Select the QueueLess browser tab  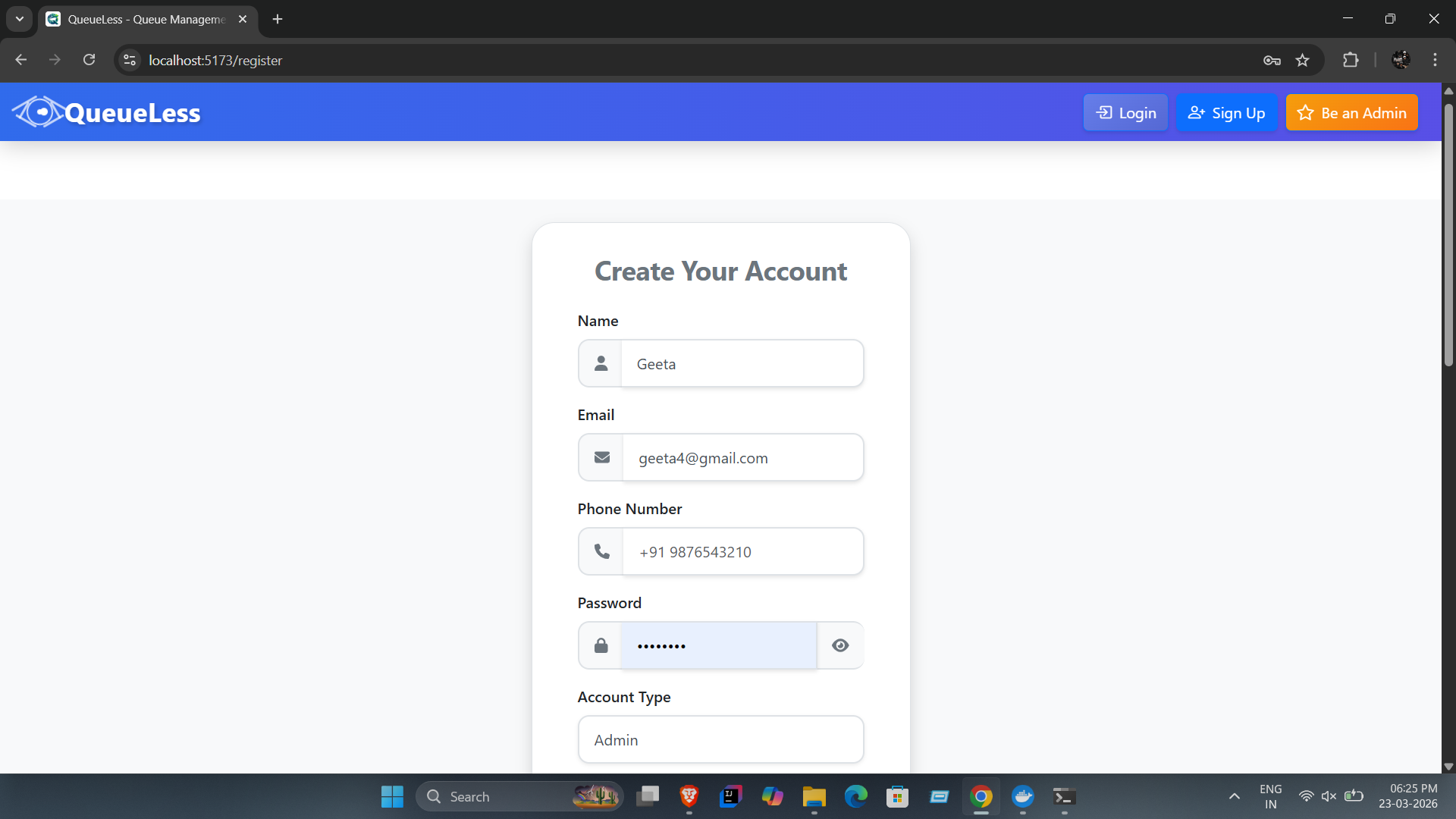point(148,19)
